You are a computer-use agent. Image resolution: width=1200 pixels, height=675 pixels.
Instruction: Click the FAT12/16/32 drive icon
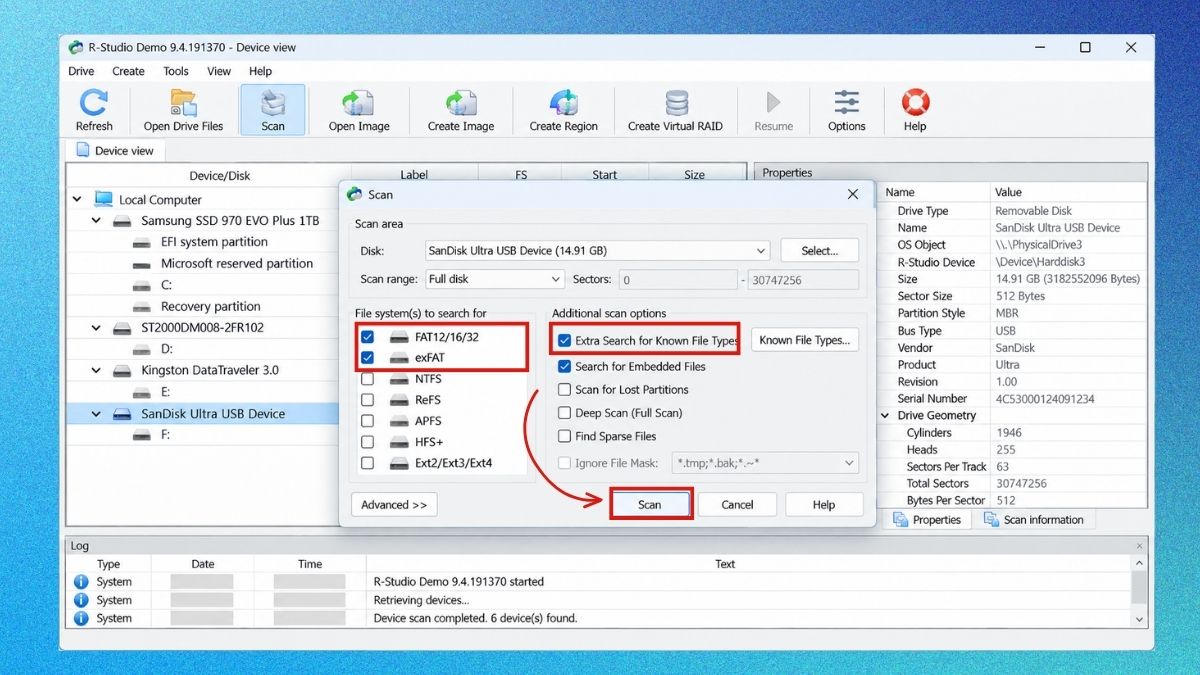[399, 337]
